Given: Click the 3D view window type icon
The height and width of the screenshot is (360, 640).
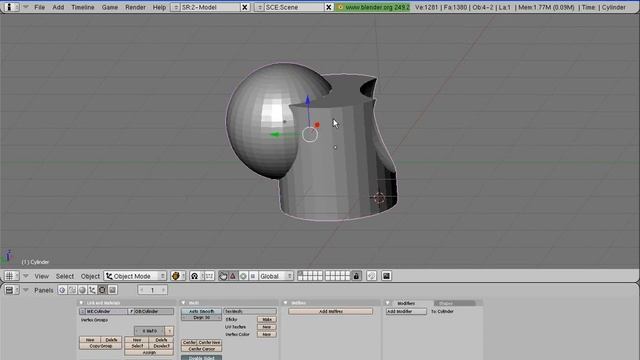Looking at the screenshot, I should pyautogui.click(x=11, y=276).
